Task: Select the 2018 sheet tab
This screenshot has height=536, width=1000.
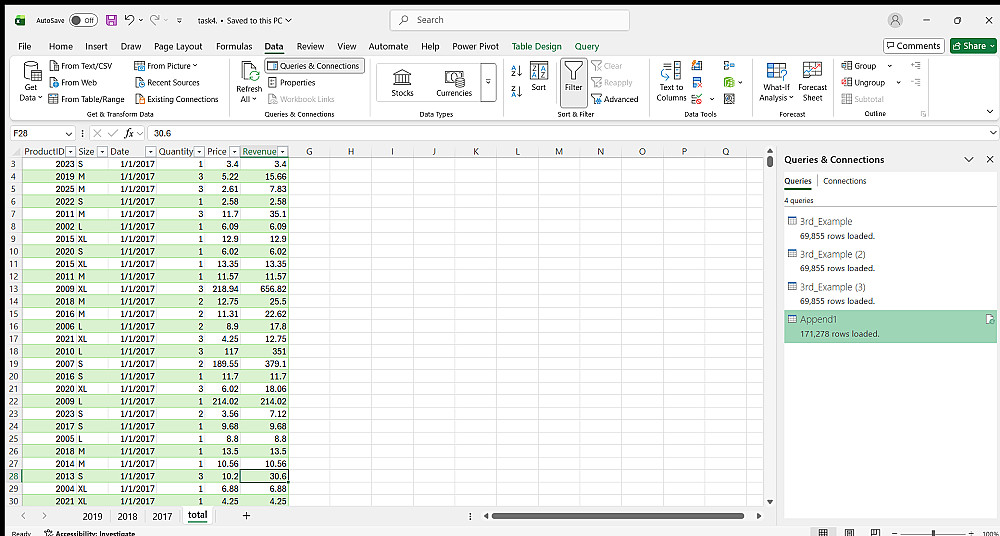Action: click(128, 516)
